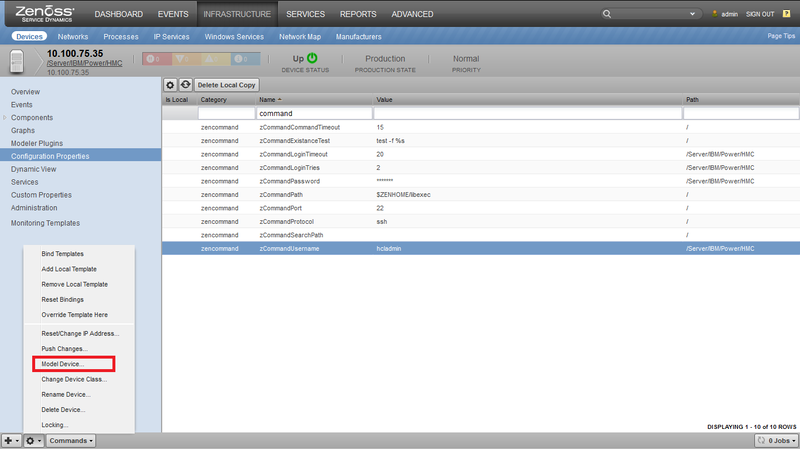Open Modeler Plugins in the sidebar
Viewport: 800px width, 450px height.
point(37,143)
